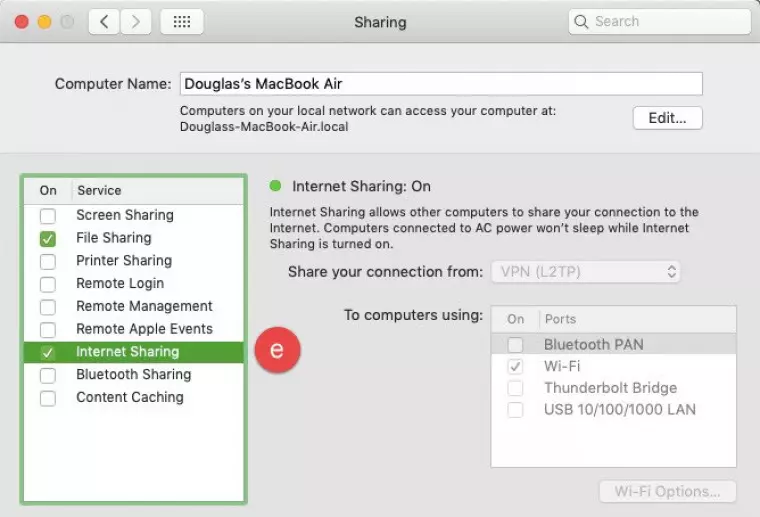Click the back navigation arrow
The image size is (760, 517).
[x=105, y=22]
